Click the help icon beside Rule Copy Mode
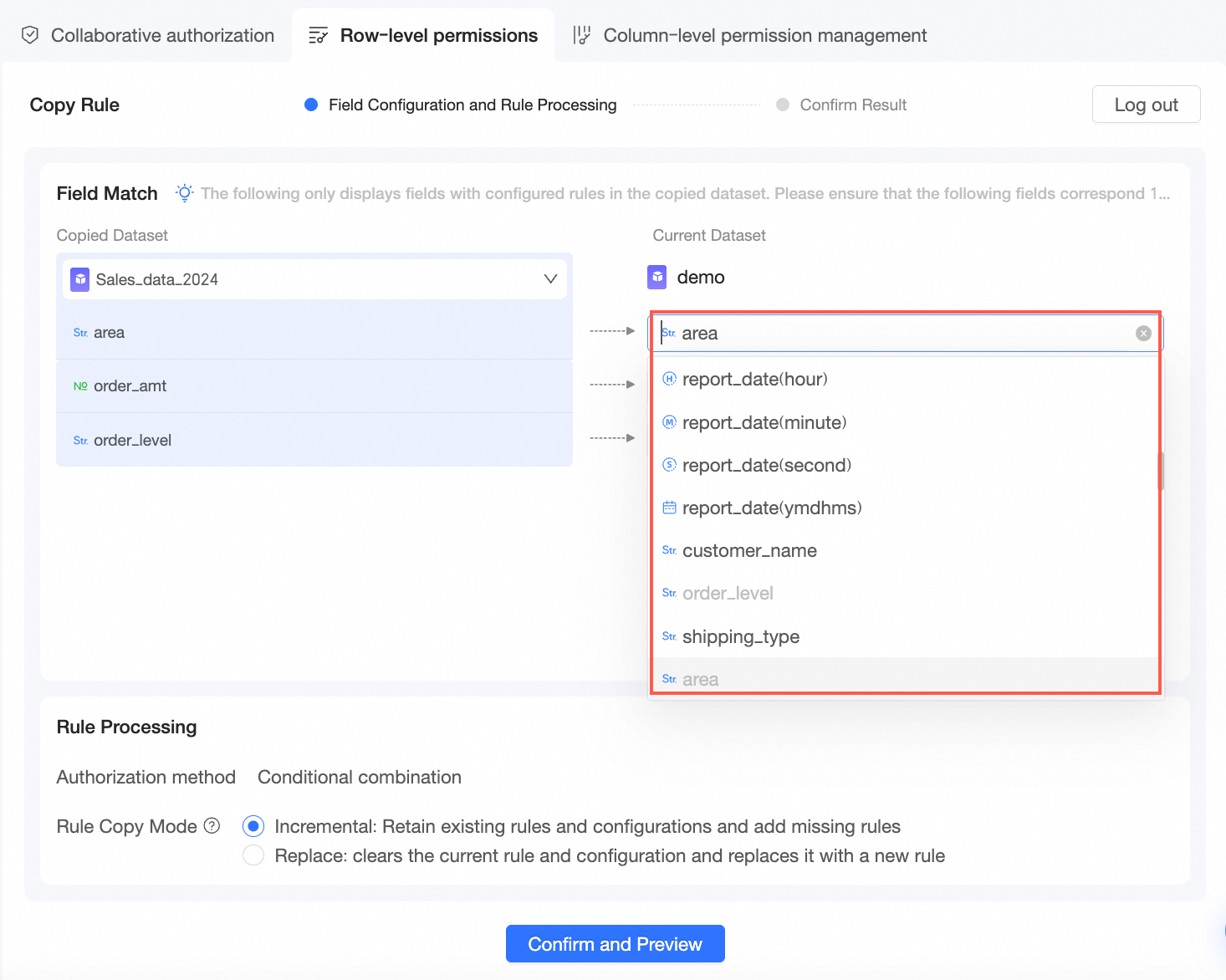The width and height of the screenshot is (1226, 980). pos(212,826)
